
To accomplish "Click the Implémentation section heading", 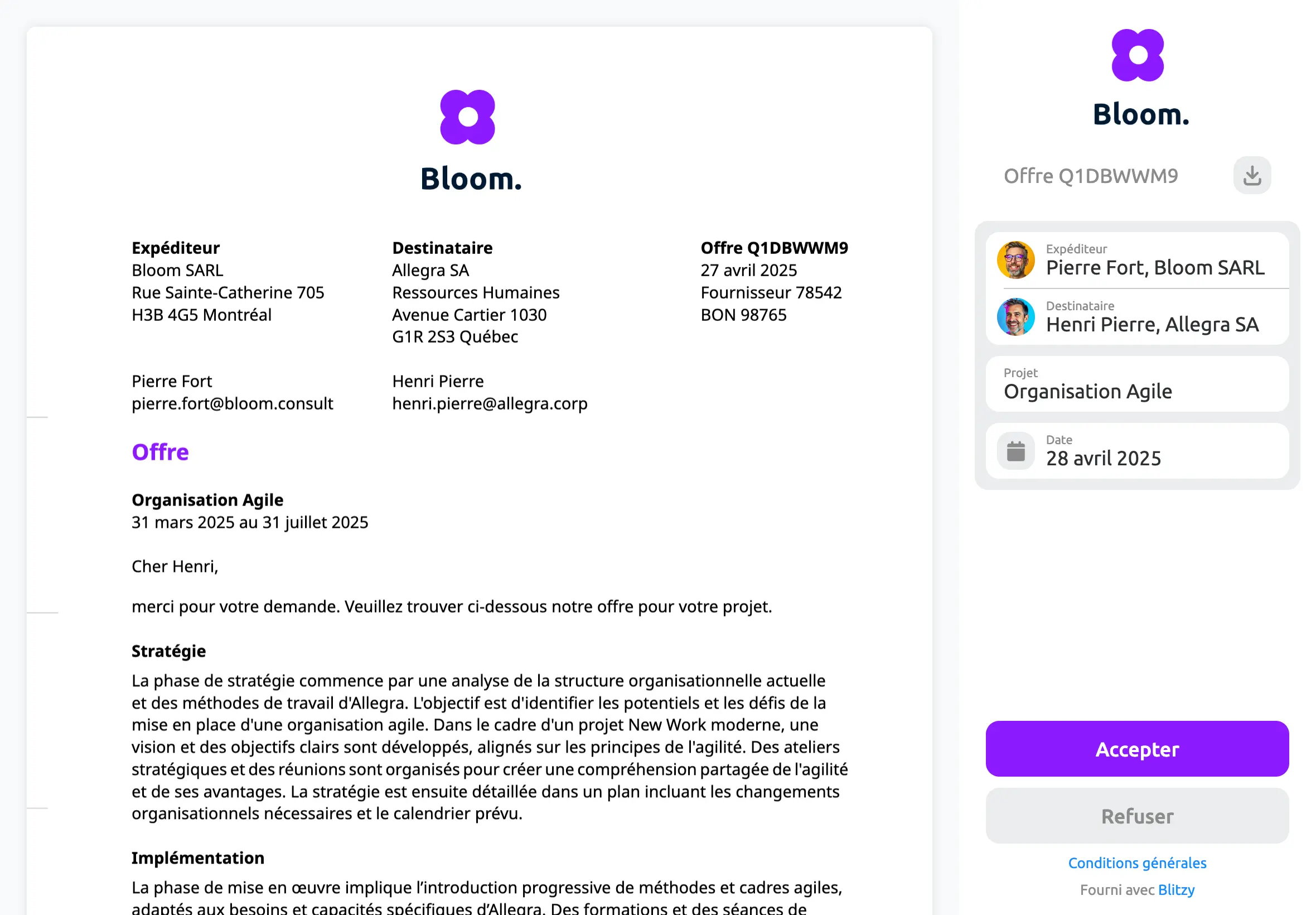I will (197, 858).
